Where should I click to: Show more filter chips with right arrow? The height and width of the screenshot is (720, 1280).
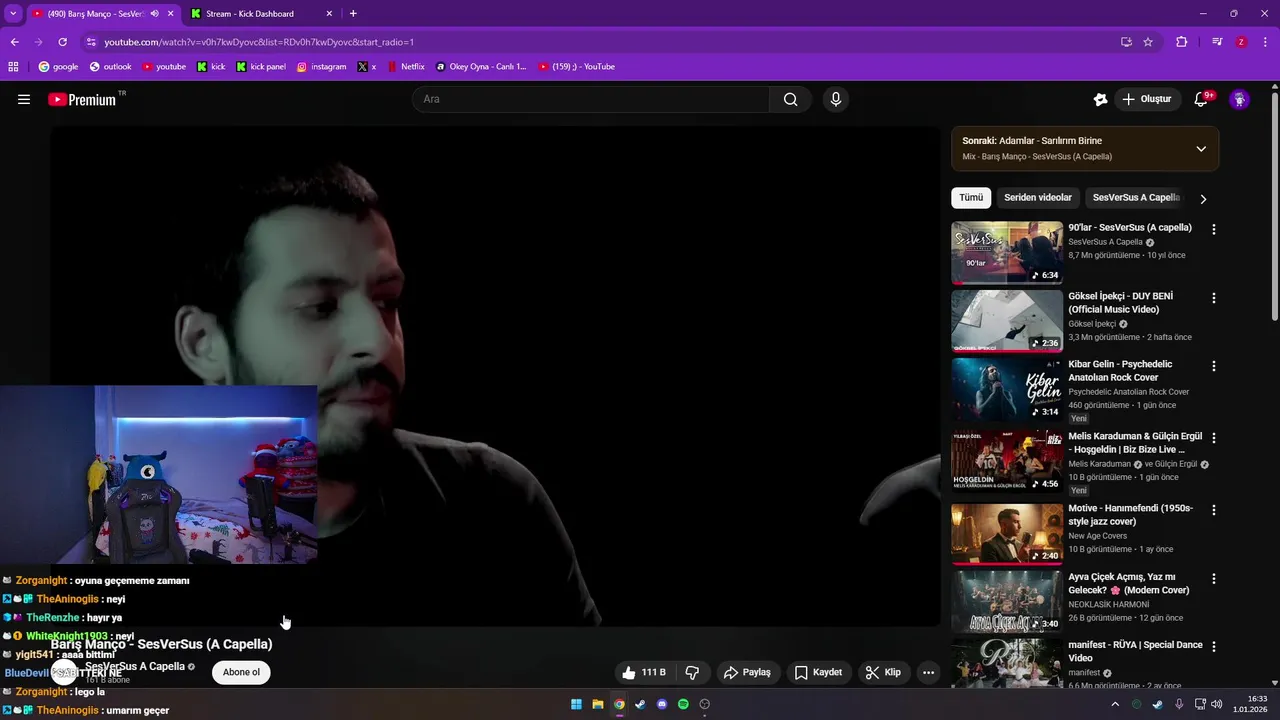pos(1203,199)
